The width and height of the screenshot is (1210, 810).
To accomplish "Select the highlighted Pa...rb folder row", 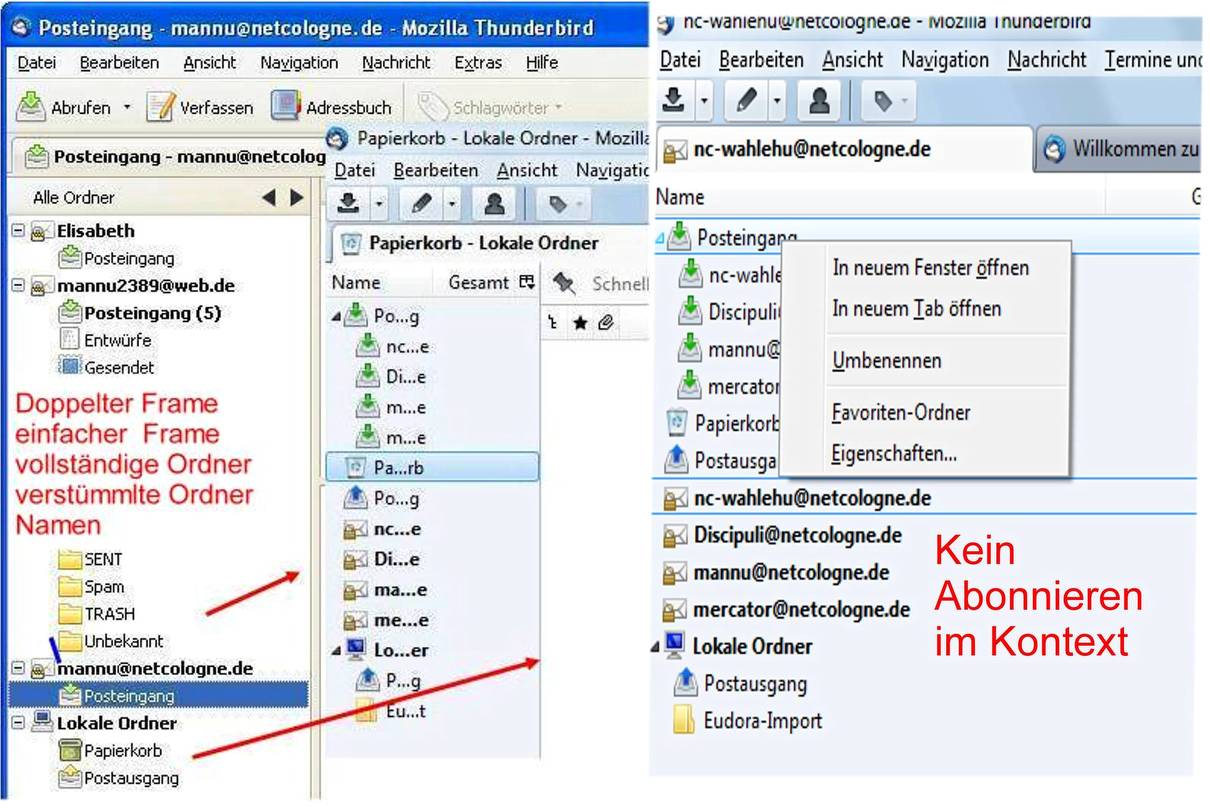I will coord(432,467).
